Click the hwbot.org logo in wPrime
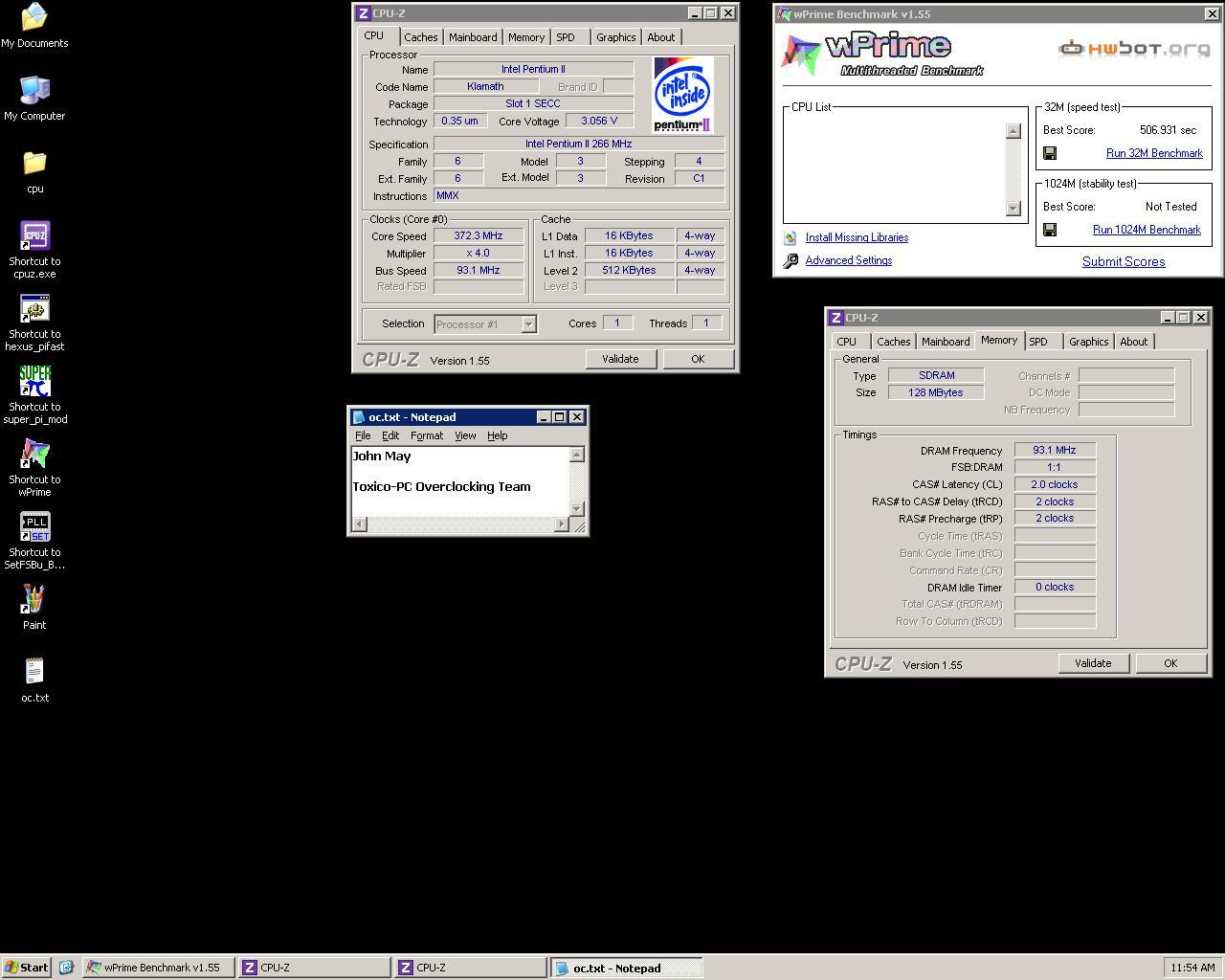1225x980 pixels. tap(1134, 49)
